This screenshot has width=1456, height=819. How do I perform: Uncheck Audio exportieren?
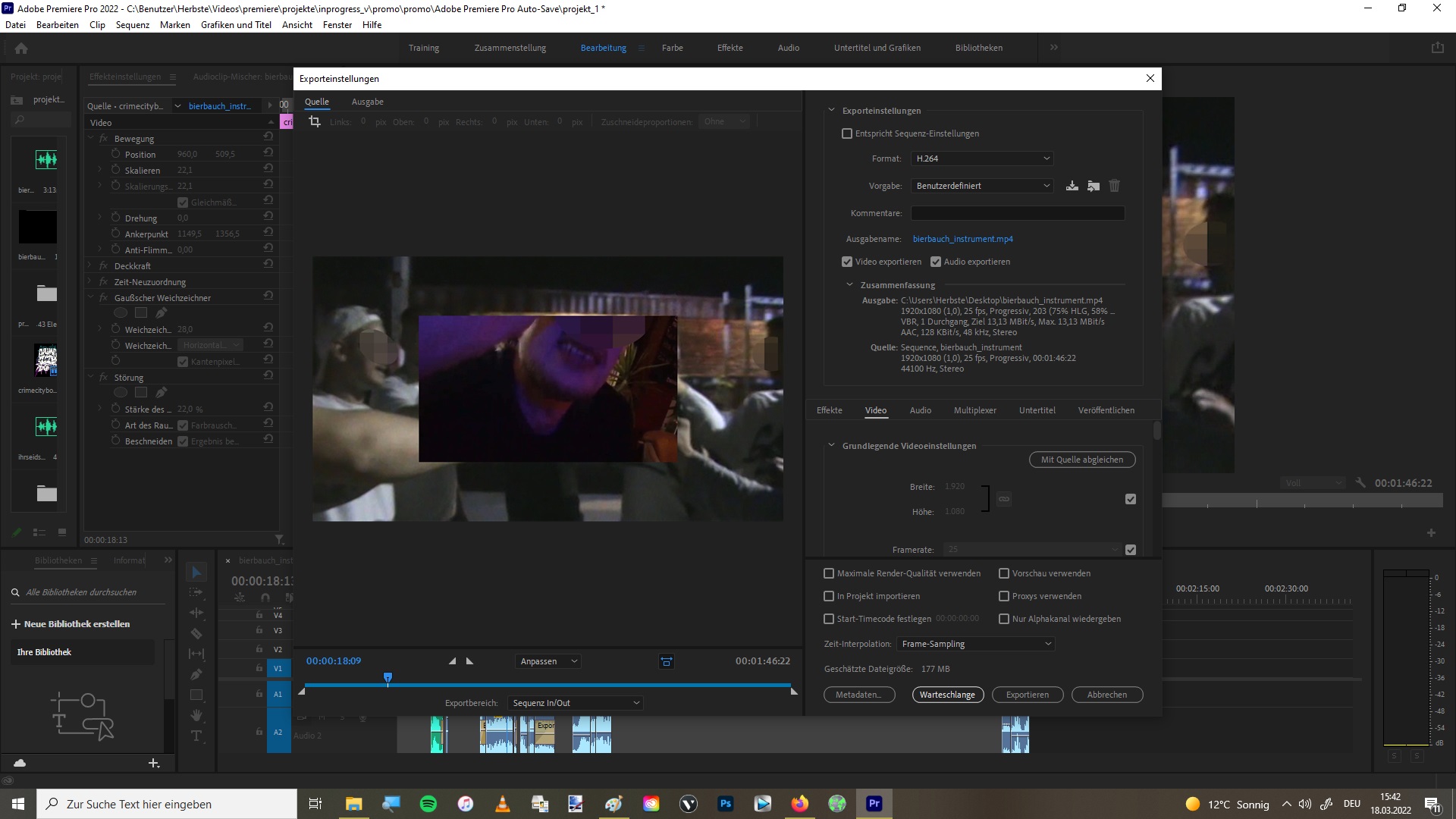(935, 261)
